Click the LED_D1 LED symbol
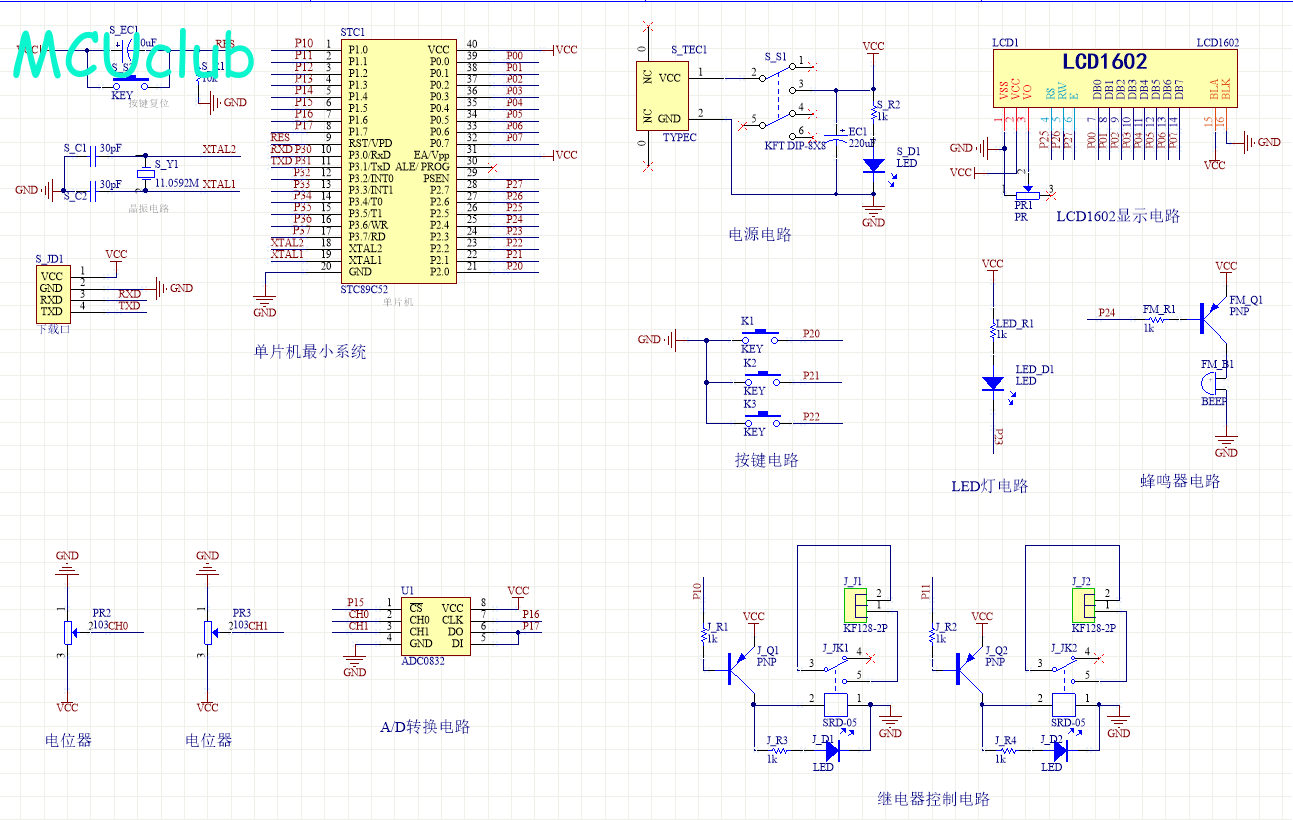Screen dimensions: 1293x820 [x=993, y=383]
